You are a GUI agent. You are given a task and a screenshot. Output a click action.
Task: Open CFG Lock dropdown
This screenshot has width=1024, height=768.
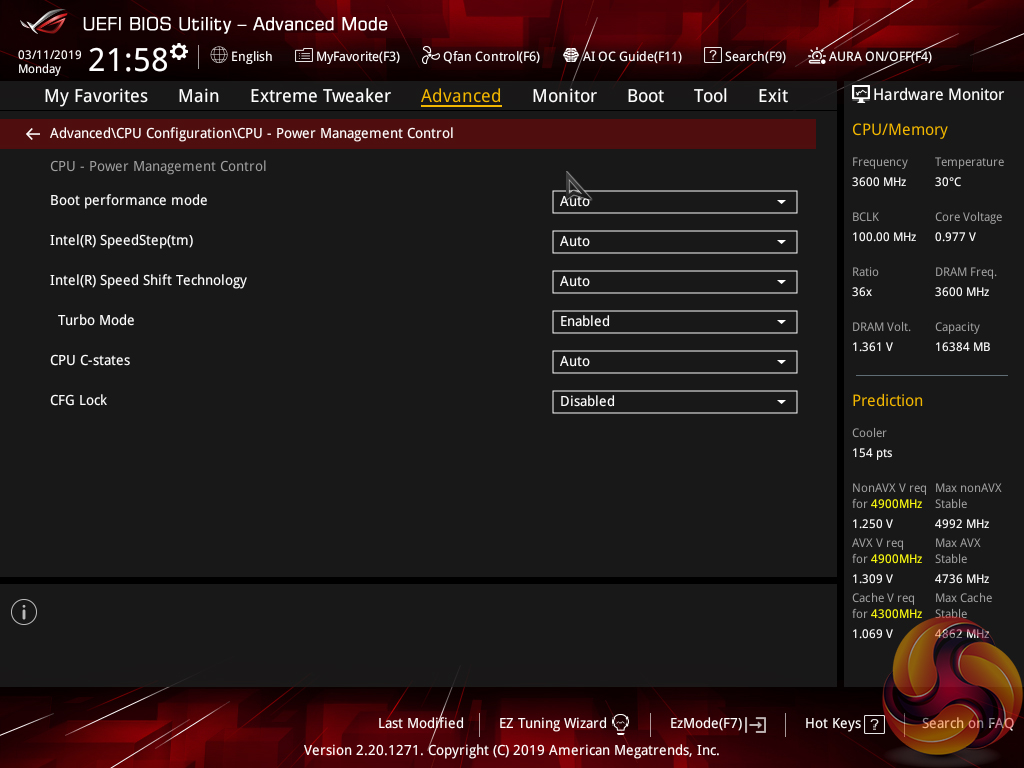(675, 402)
